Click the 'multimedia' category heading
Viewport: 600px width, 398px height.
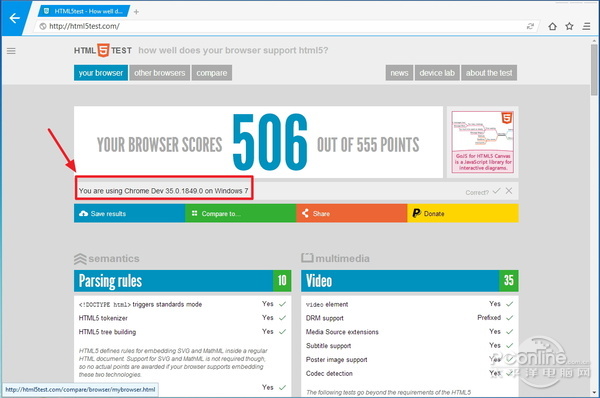[x=336, y=258]
